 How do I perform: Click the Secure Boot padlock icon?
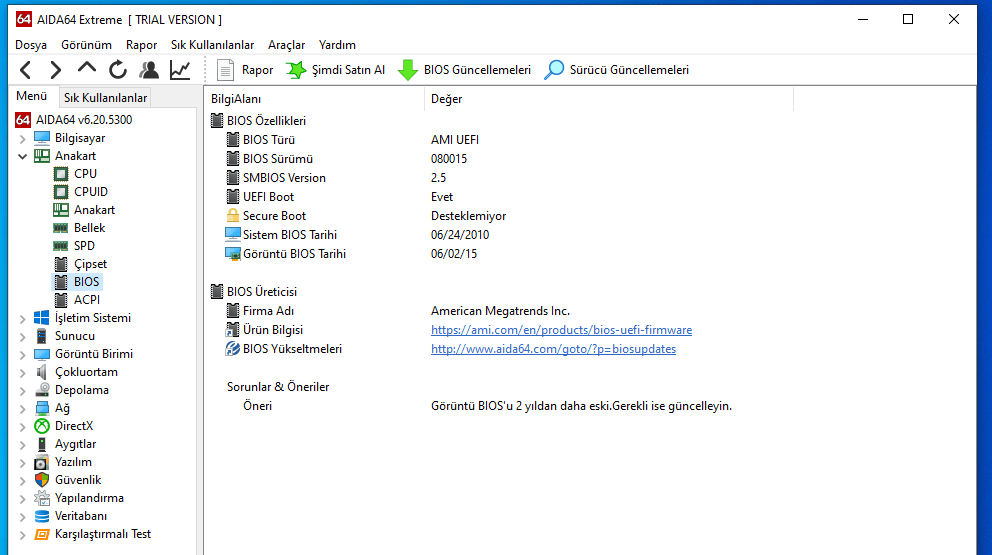(233, 216)
